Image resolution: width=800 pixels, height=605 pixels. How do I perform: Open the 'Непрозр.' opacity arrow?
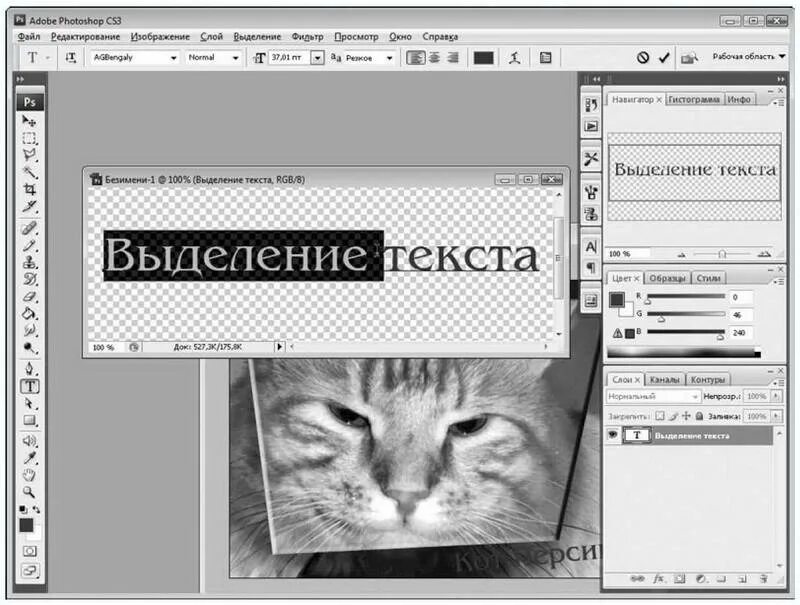pyautogui.click(x=777, y=396)
